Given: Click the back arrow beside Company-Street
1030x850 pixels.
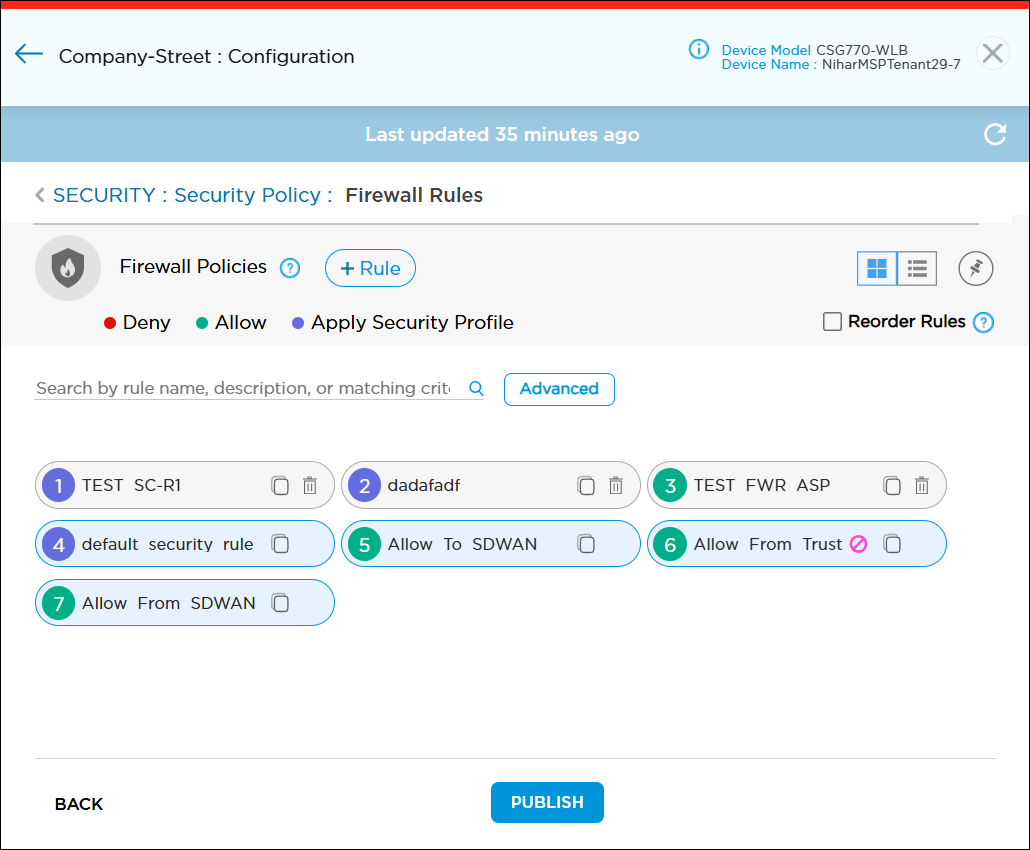Looking at the screenshot, I should tap(28, 54).
